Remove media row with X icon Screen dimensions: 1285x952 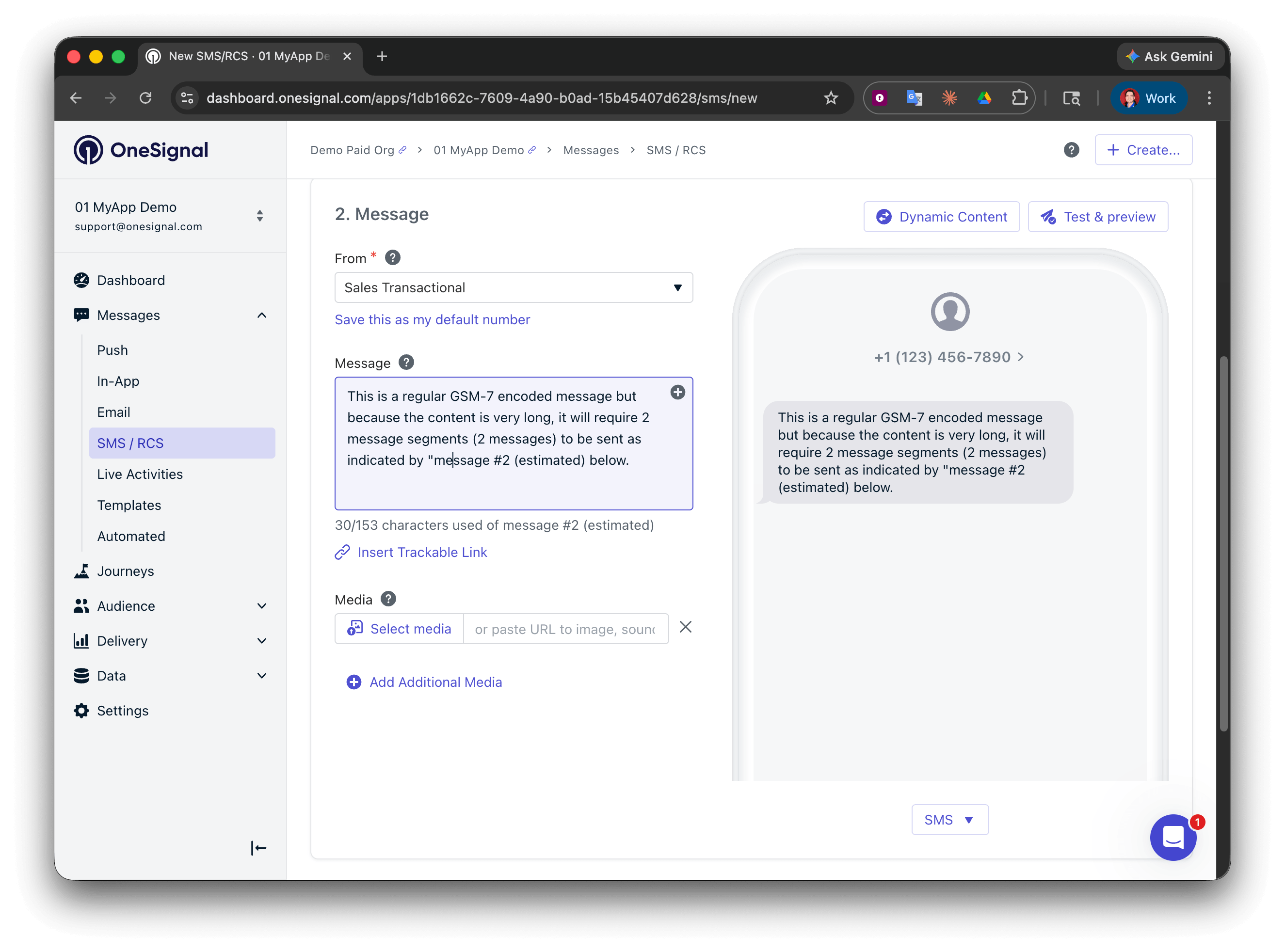(x=685, y=627)
